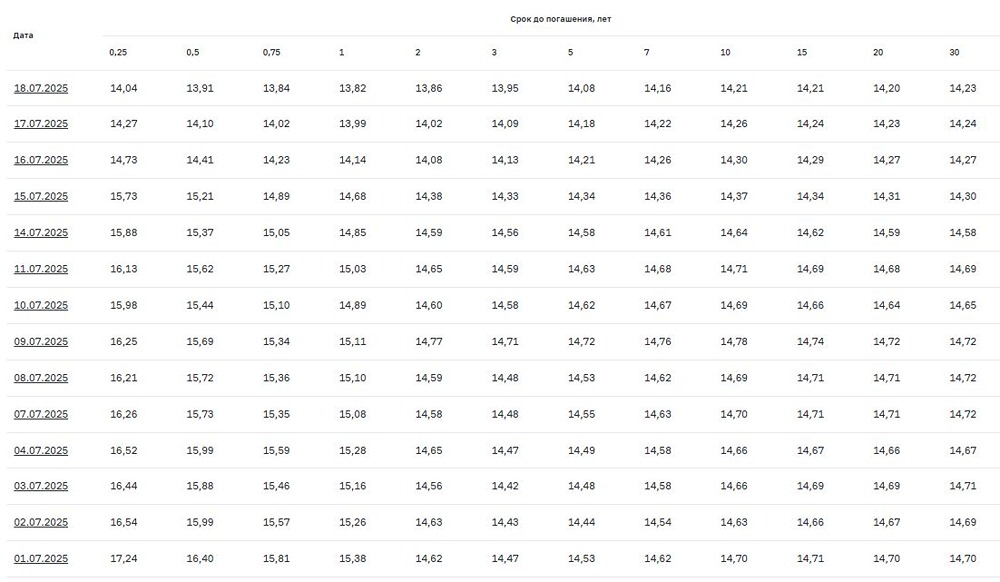This screenshot has height=582, width=1000.
Task: Click the 14,23 value in the 18.07.2025 row
Action: [x=962, y=88]
